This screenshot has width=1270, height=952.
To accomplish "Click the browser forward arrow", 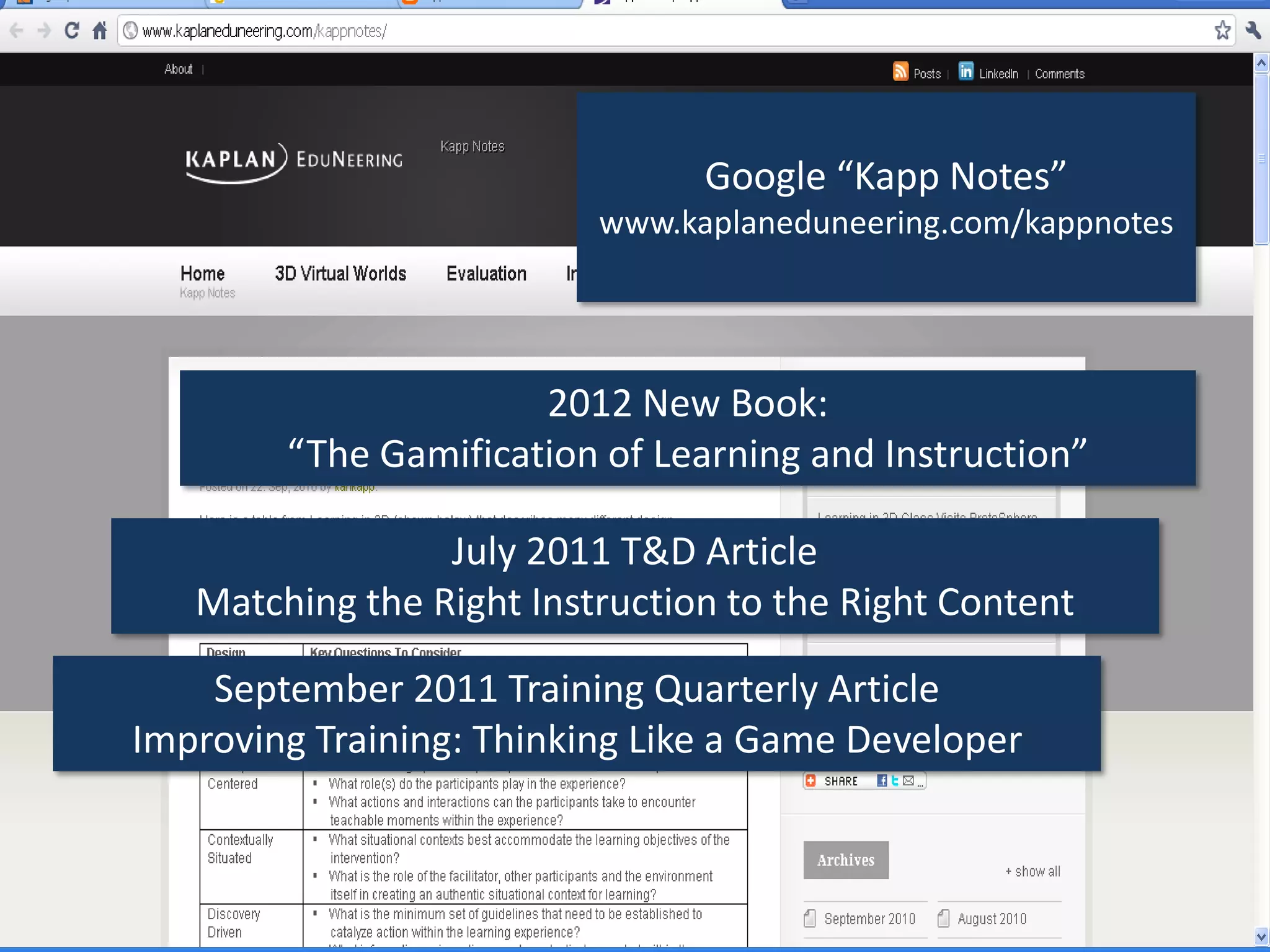I will 44,30.
